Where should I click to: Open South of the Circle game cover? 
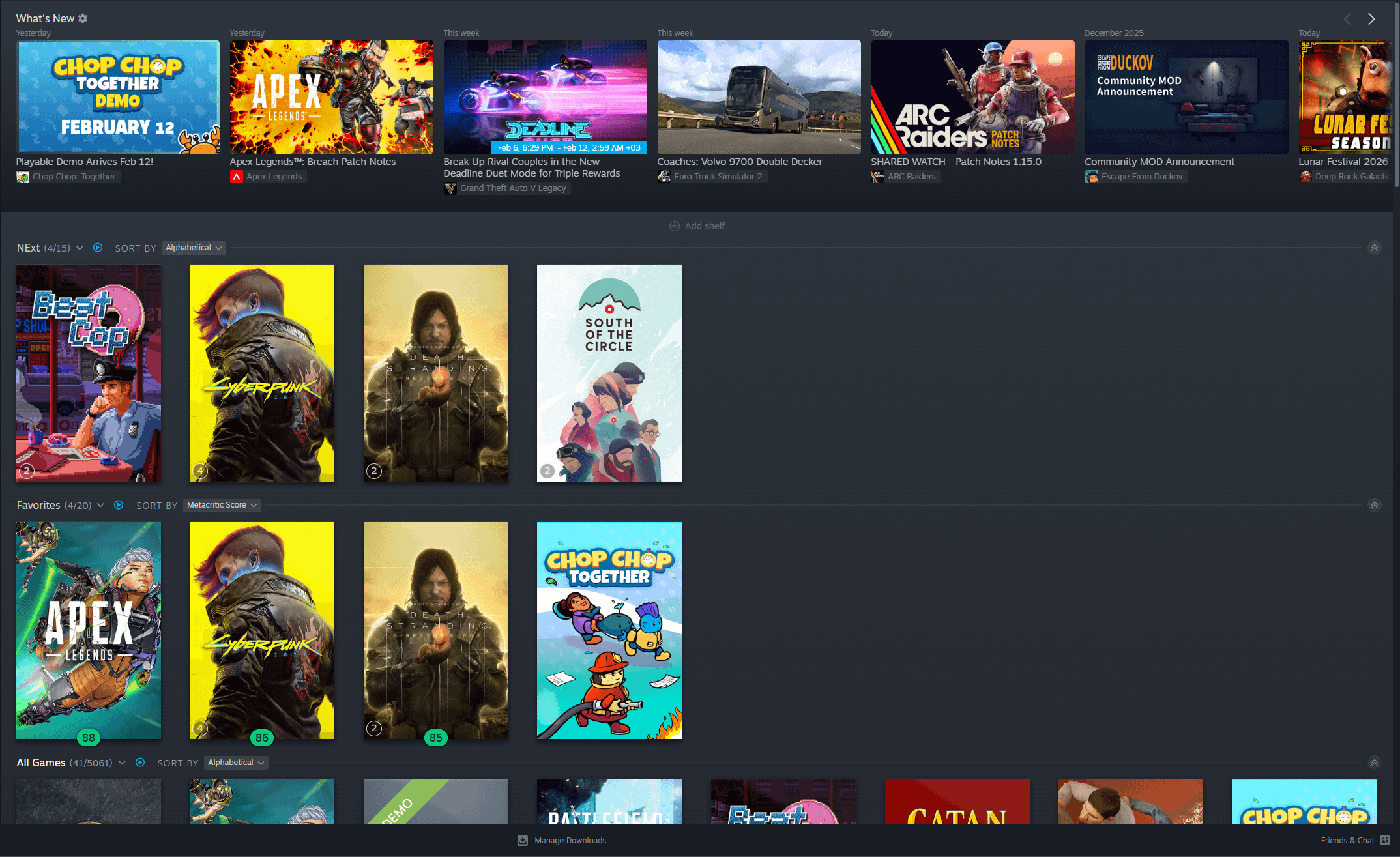click(609, 373)
